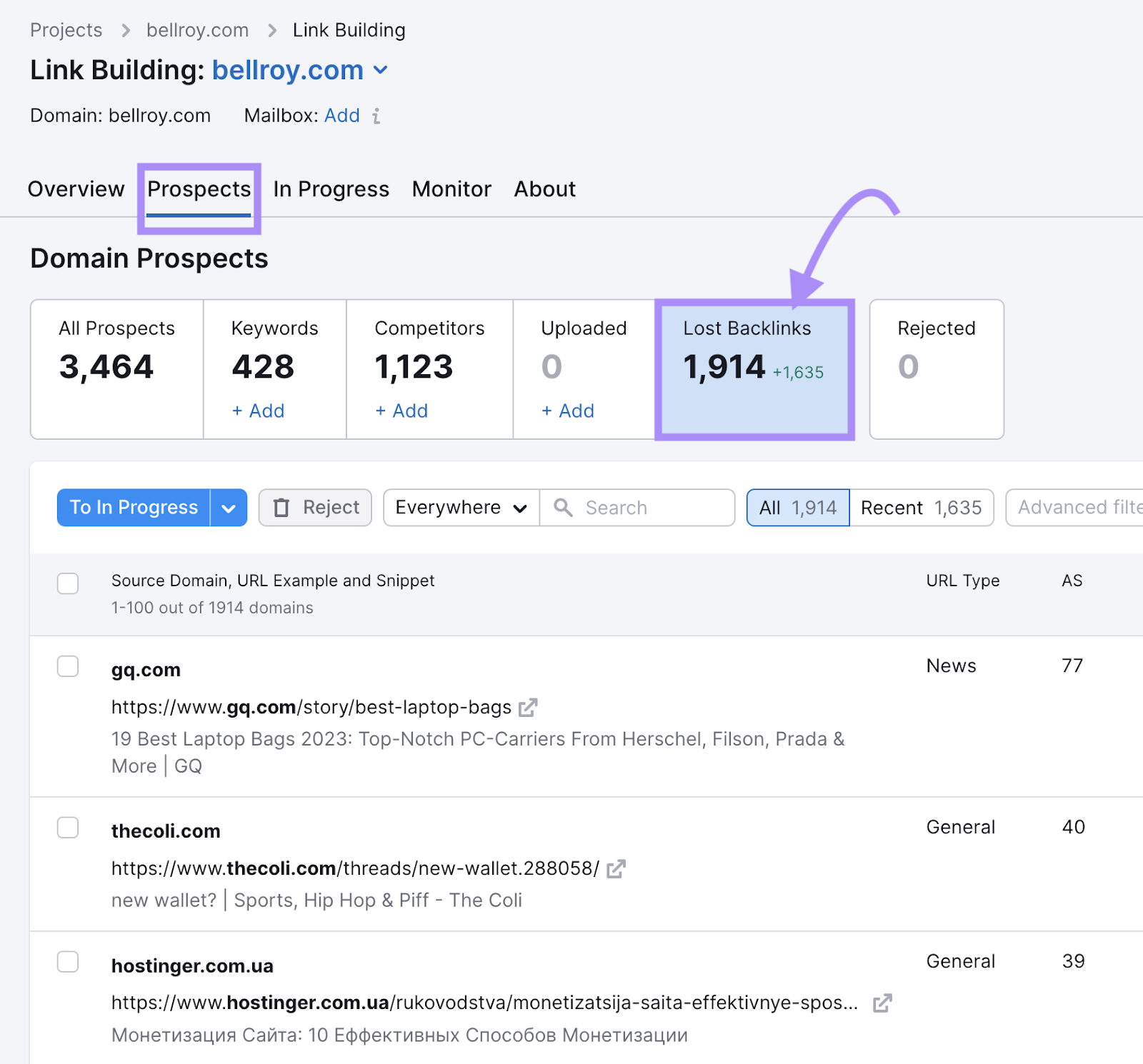
Task: Click General URL type for thecoli.com
Action: [x=961, y=828]
